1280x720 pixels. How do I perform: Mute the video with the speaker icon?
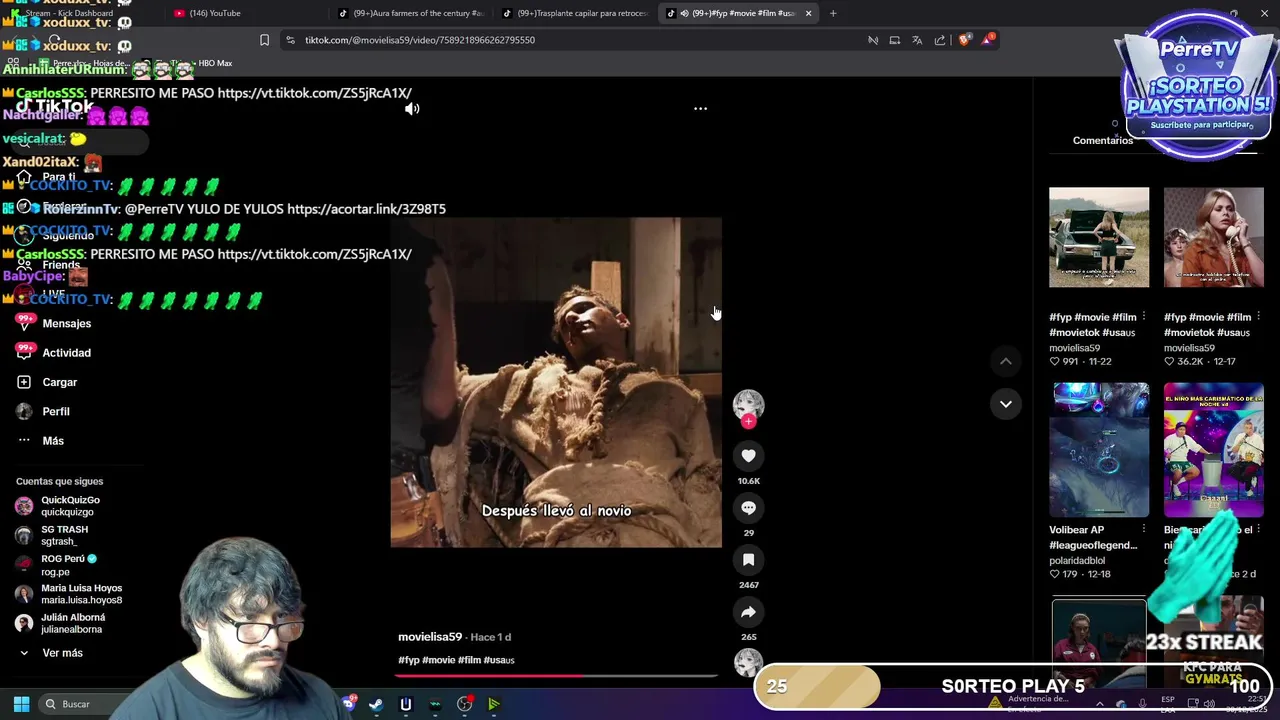tap(412, 109)
